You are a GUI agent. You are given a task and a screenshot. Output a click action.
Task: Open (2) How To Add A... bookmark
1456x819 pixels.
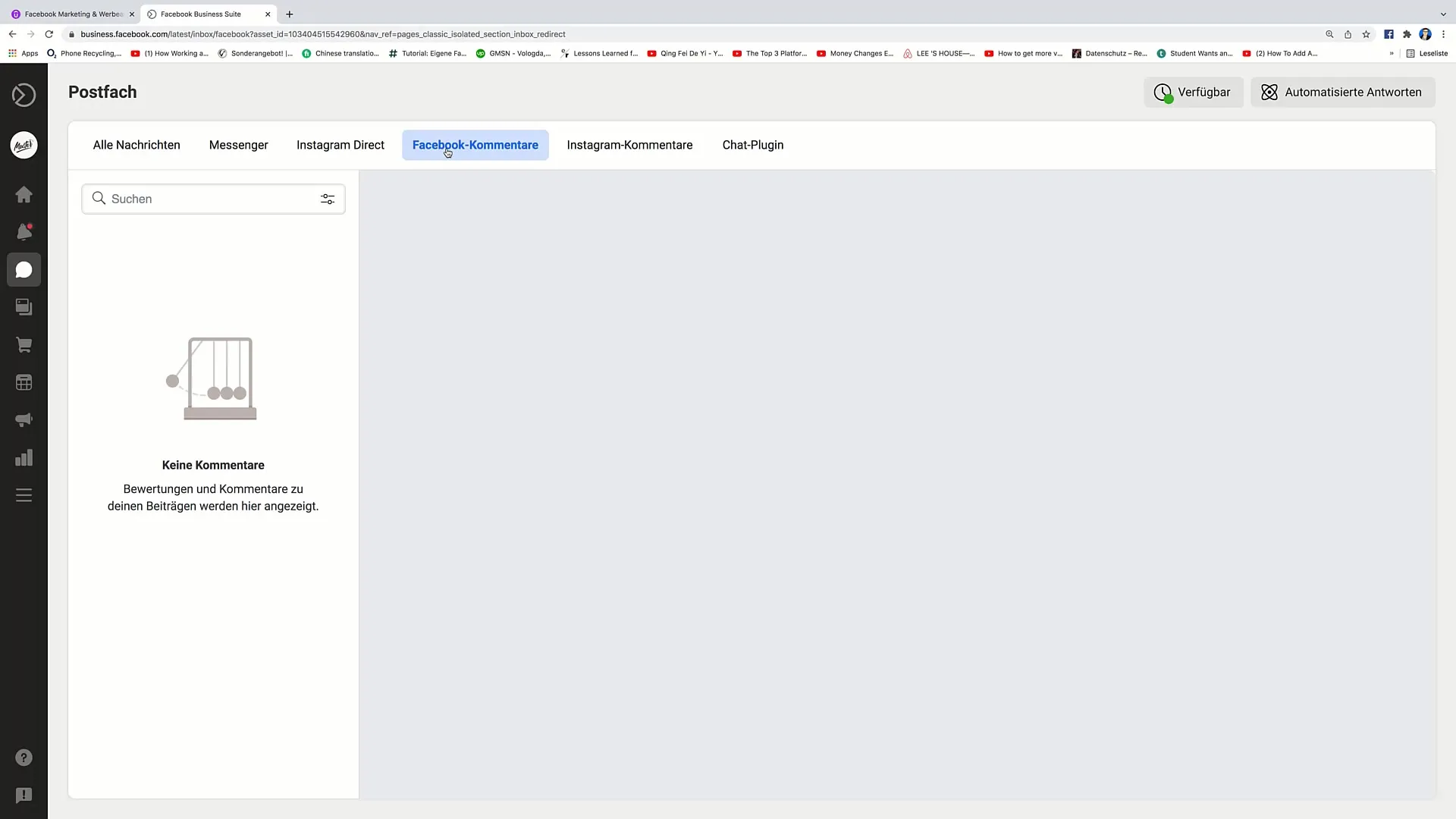[1280, 53]
